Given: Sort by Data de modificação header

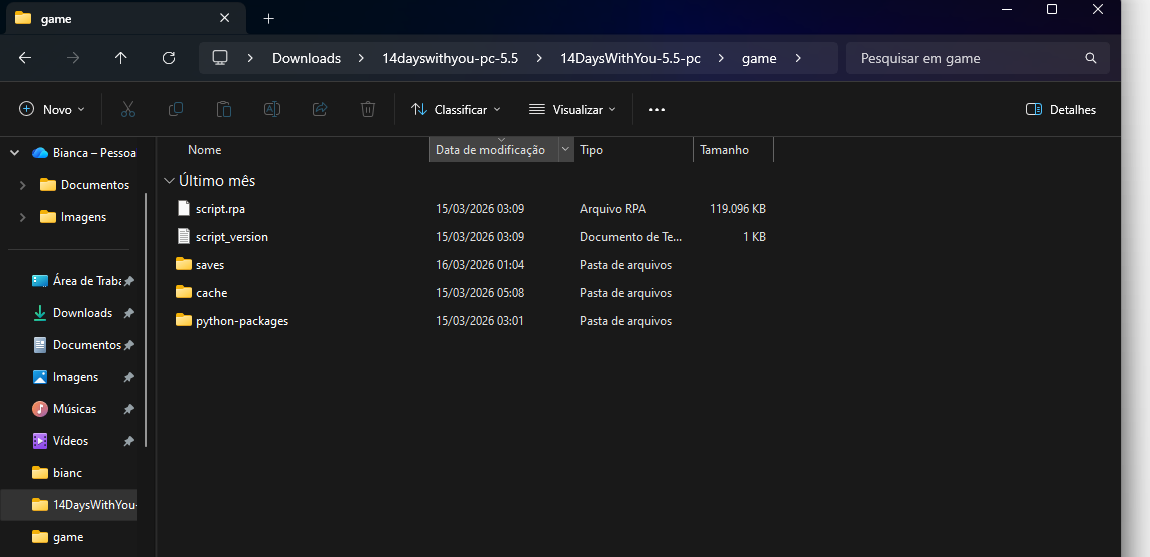Looking at the screenshot, I should [491, 150].
